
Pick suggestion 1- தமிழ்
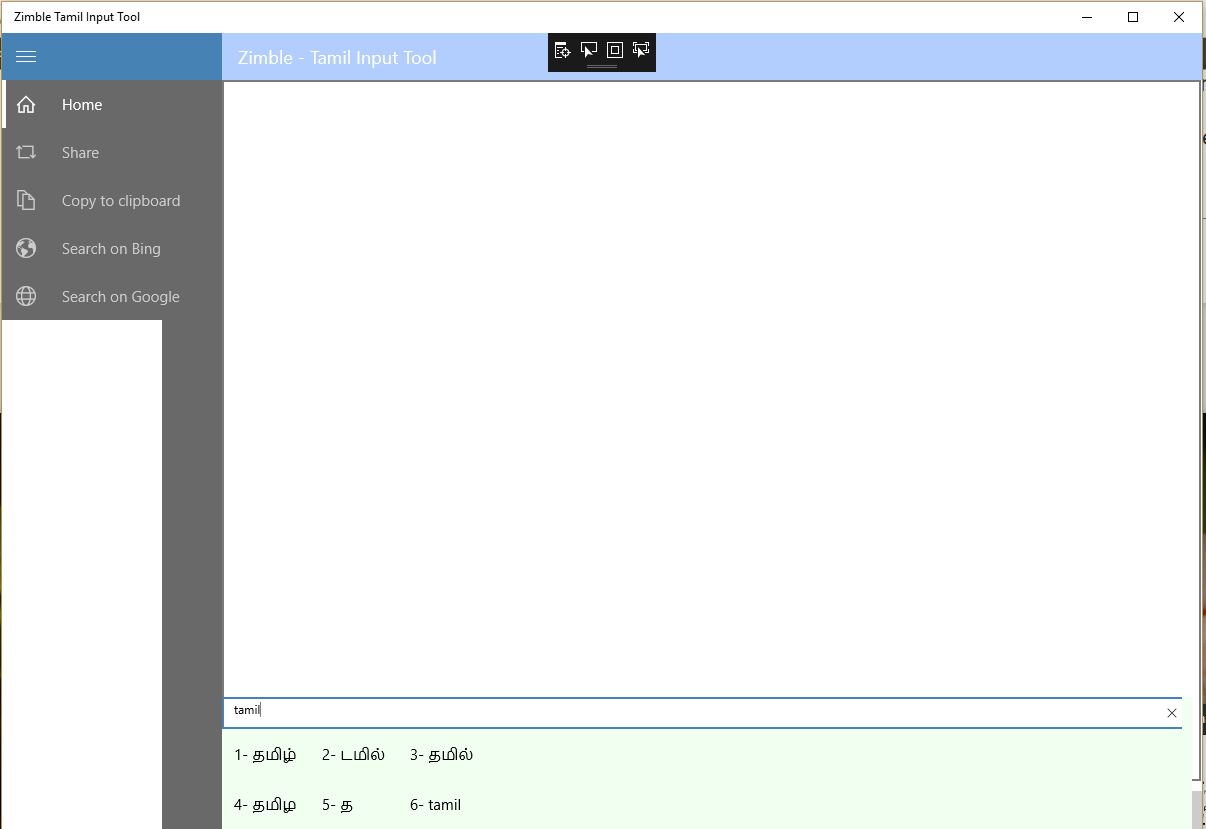(x=265, y=755)
